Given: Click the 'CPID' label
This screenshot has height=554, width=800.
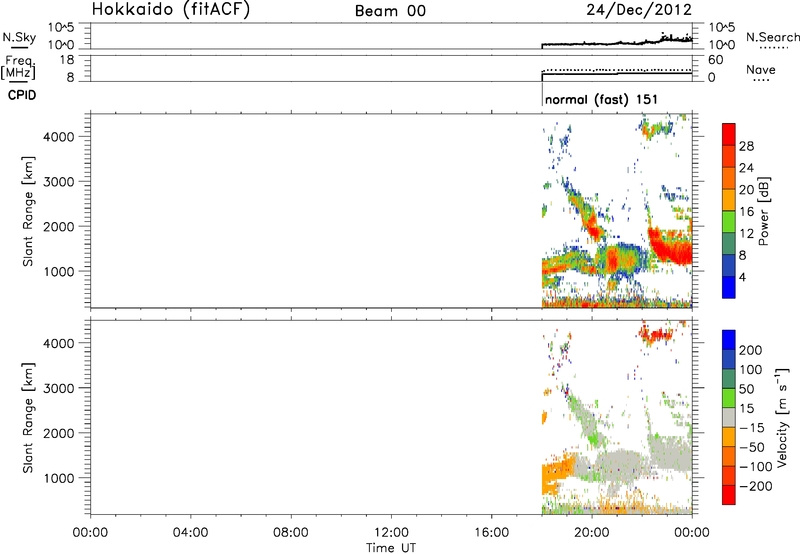Looking at the screenshot, I should [x=22, y=95].
